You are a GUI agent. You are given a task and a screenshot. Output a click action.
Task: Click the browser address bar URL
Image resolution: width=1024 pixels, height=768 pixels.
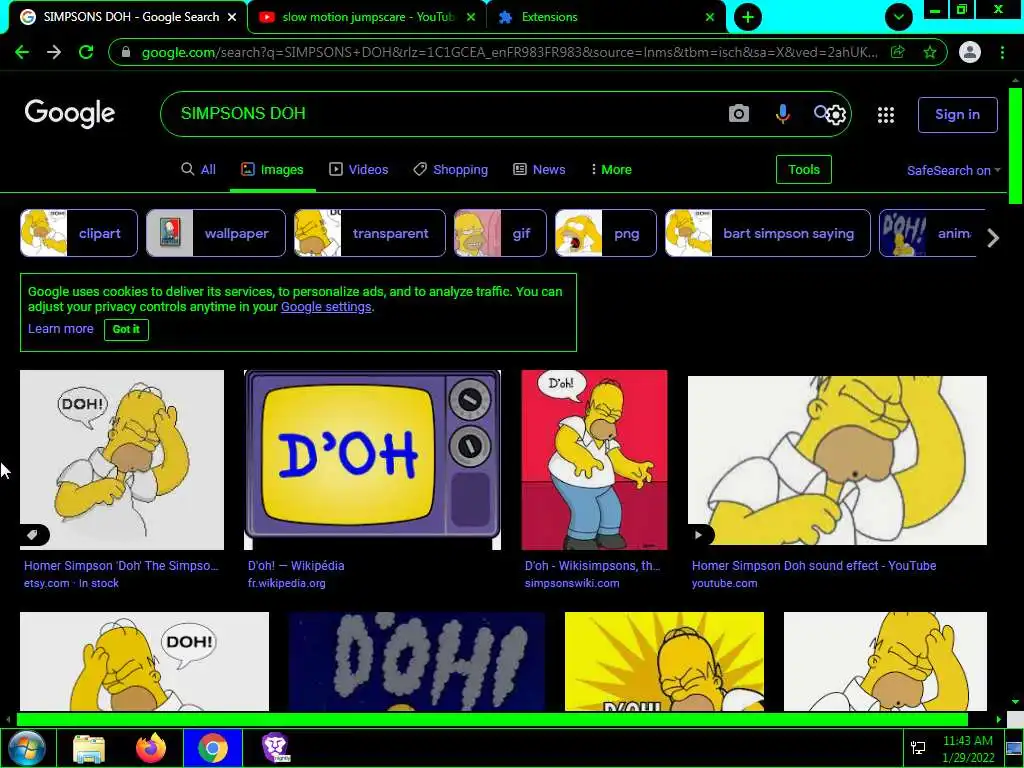tap(509, 52)
